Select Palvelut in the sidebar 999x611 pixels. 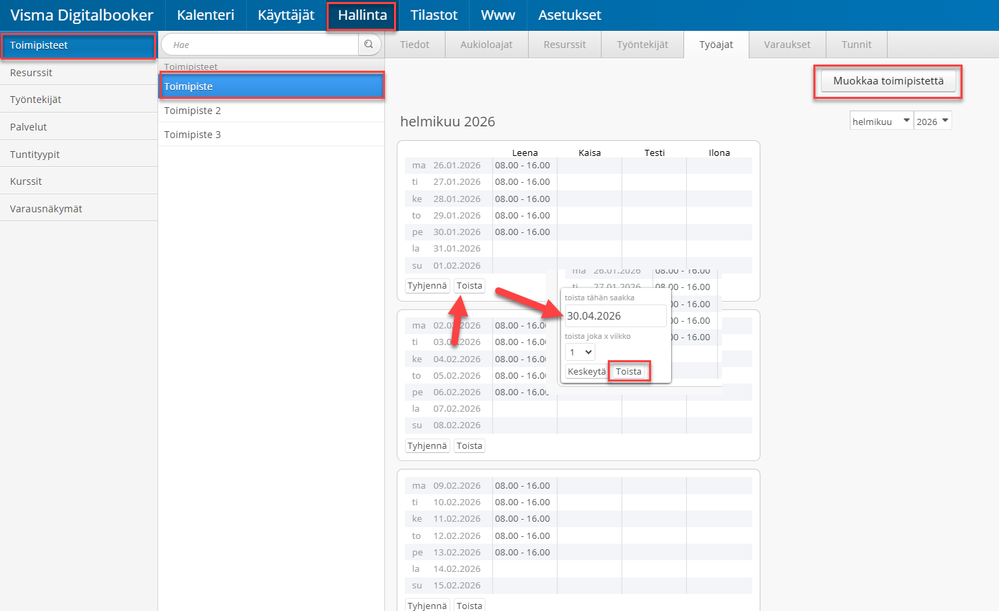click(78, 127)
